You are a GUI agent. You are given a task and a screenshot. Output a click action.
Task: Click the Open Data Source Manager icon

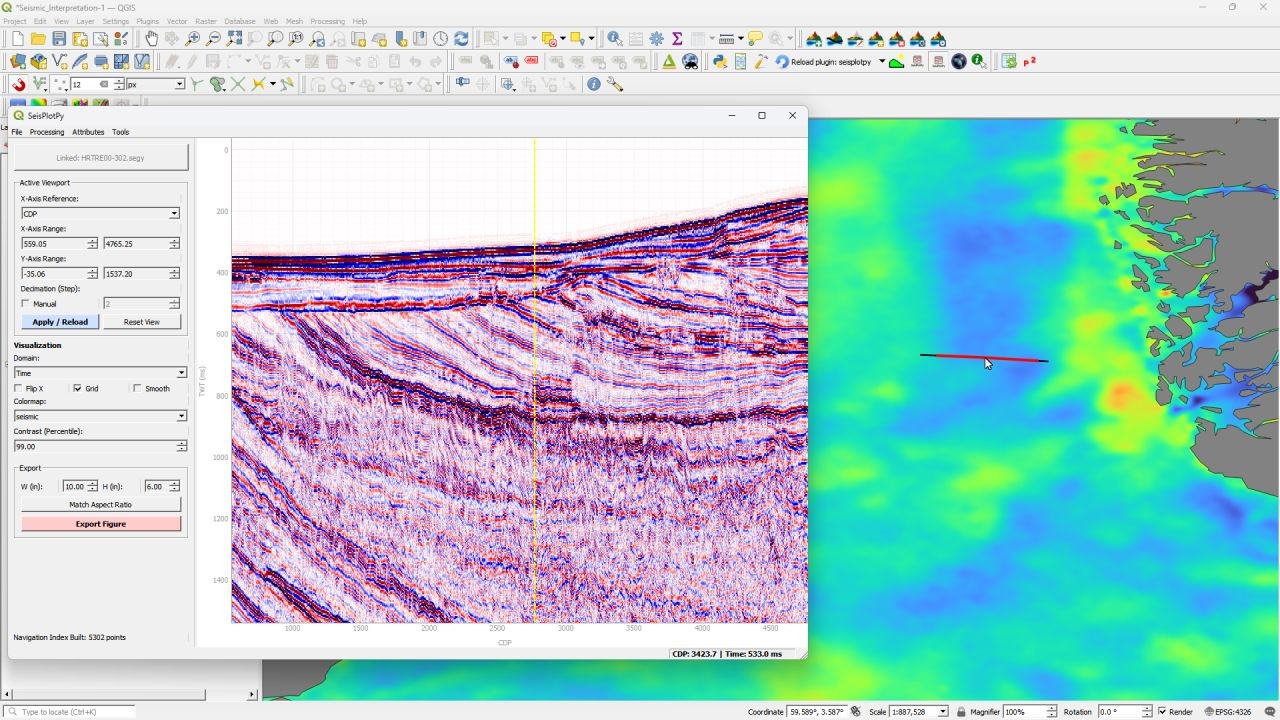tap(18, 62)
